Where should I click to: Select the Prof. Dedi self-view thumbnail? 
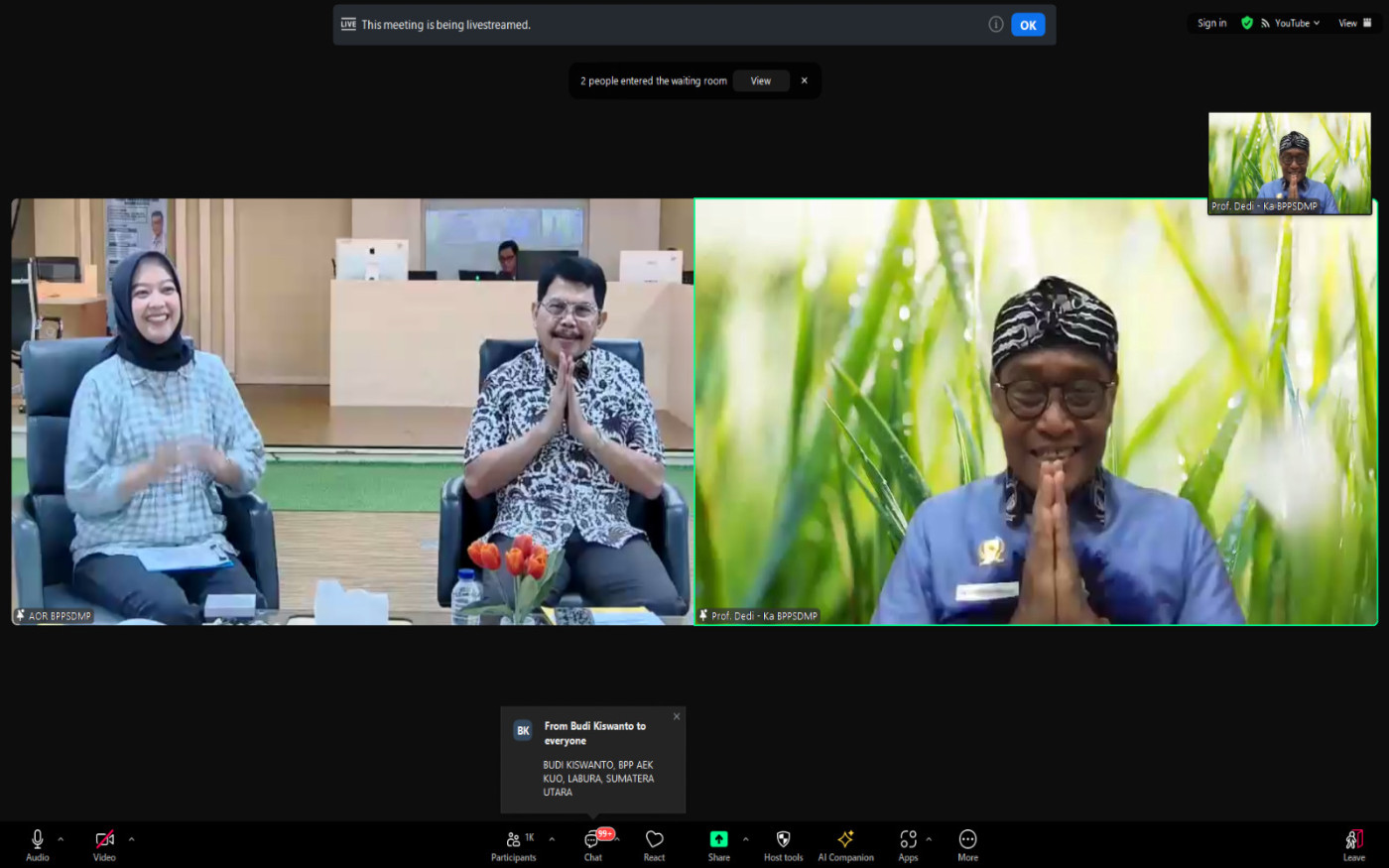[1289, 163]
